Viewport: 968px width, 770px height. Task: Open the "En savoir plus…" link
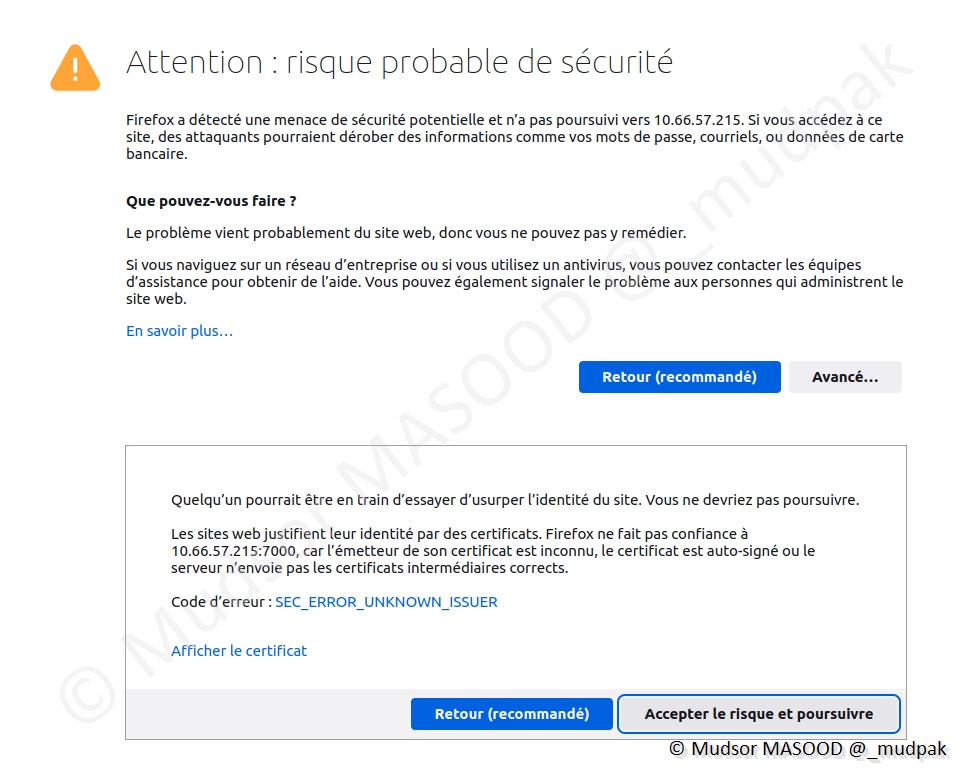point(179,331)
